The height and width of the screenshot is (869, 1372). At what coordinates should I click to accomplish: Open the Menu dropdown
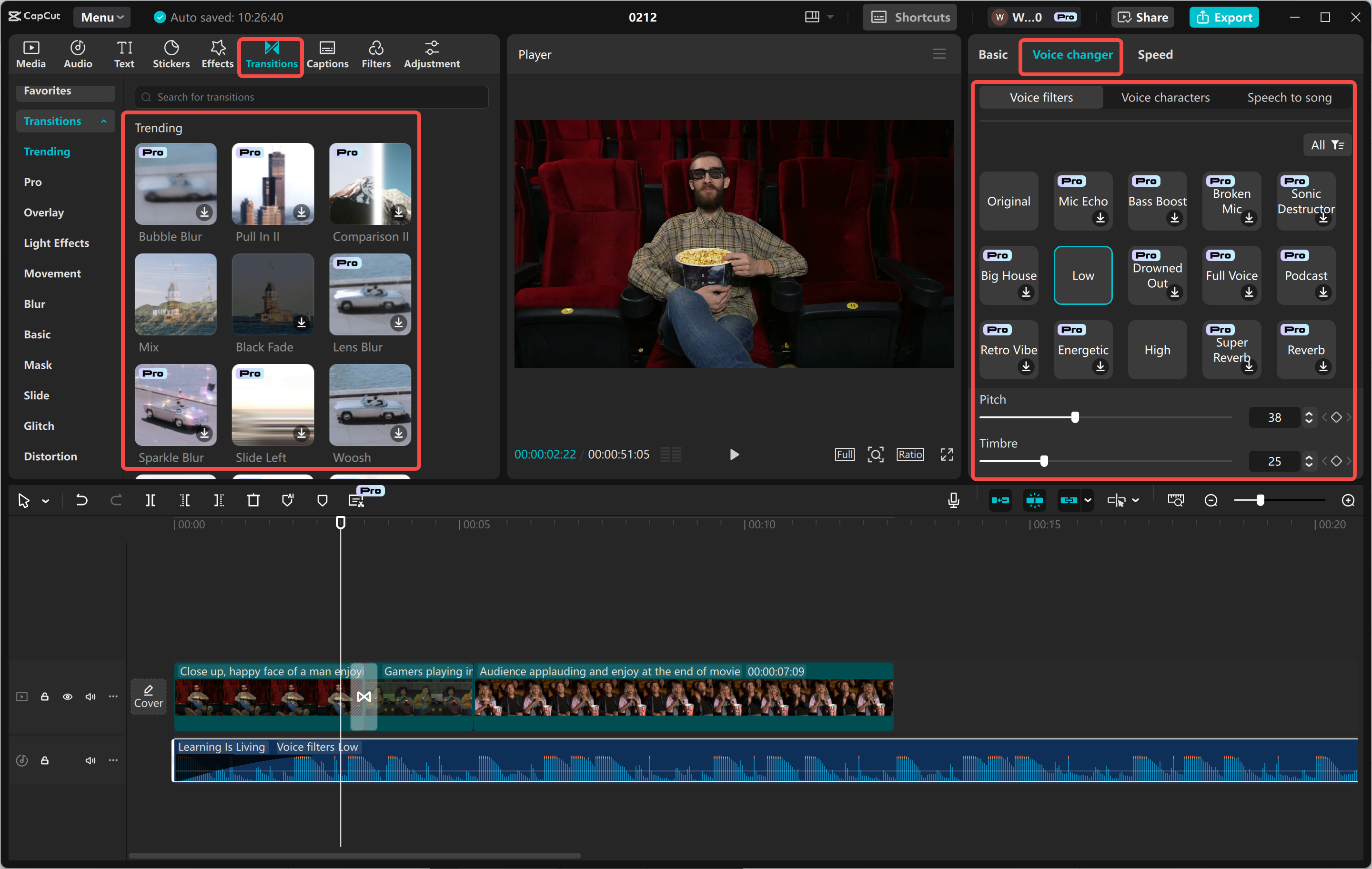coord(101,17)
